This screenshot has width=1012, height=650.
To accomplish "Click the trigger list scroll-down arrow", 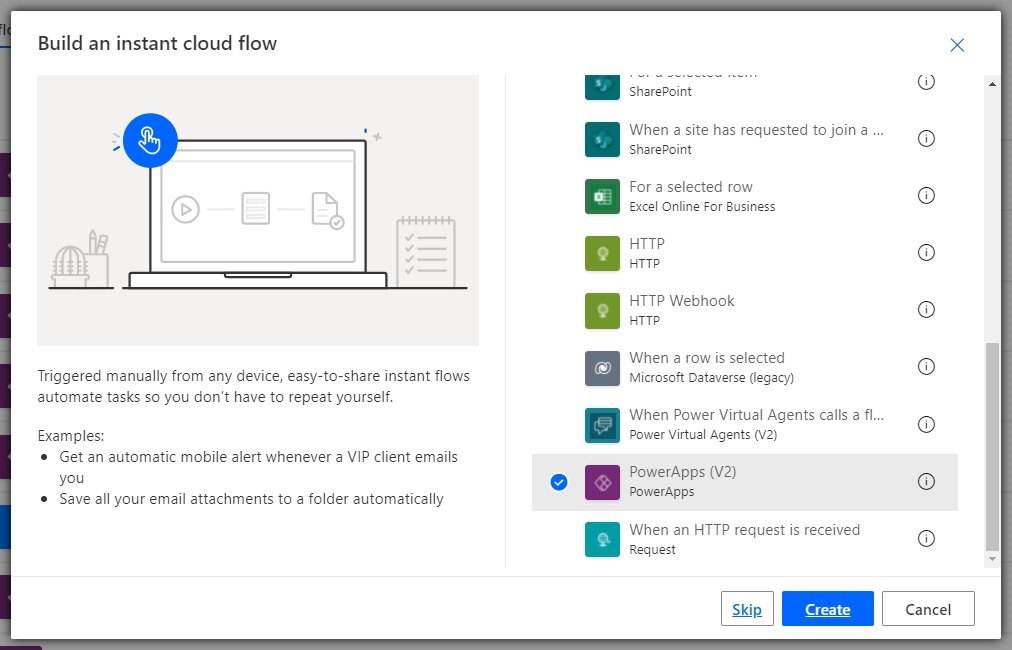I will 992,560.
